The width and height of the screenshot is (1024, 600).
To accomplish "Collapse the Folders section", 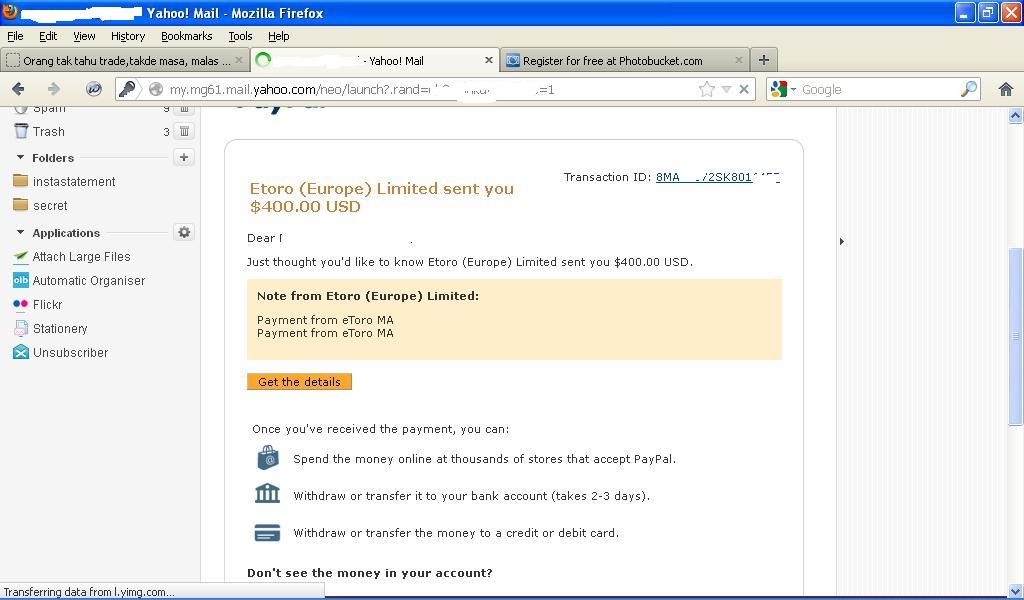I will point(20,157).
